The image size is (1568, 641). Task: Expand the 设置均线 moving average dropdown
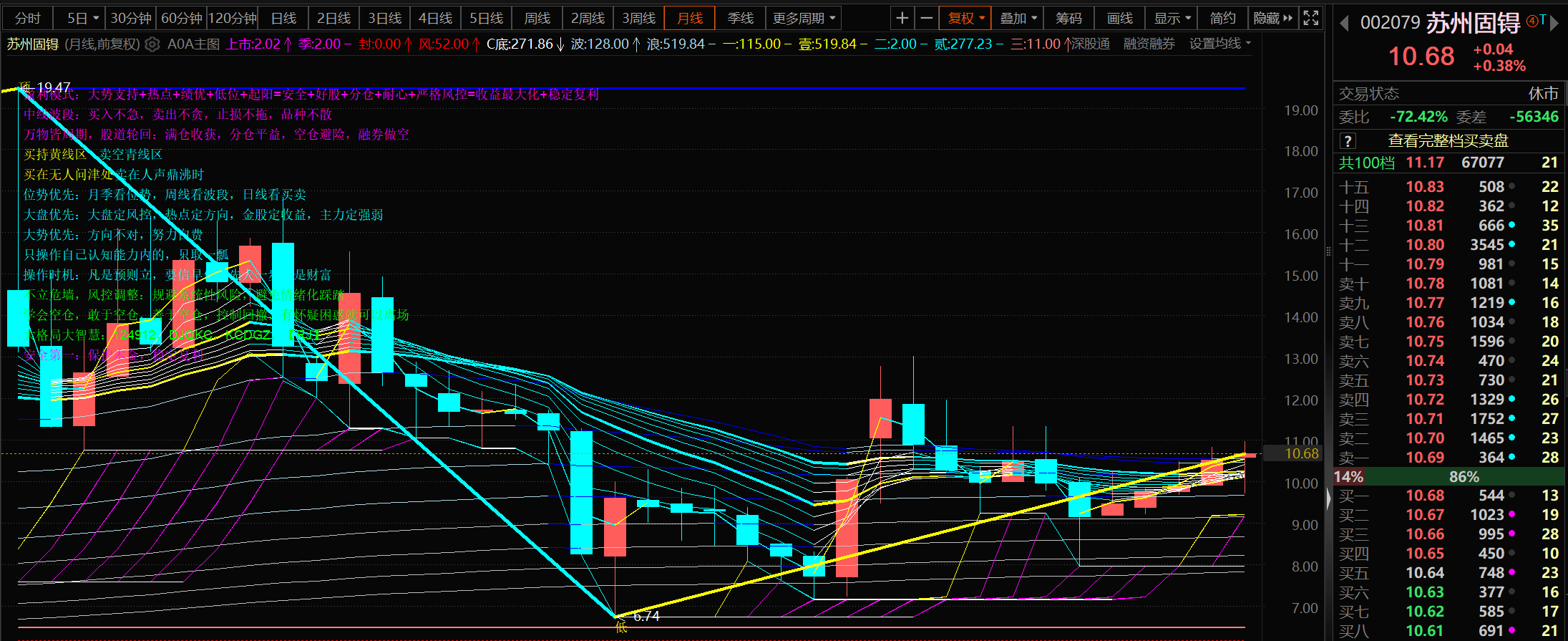1220,44
